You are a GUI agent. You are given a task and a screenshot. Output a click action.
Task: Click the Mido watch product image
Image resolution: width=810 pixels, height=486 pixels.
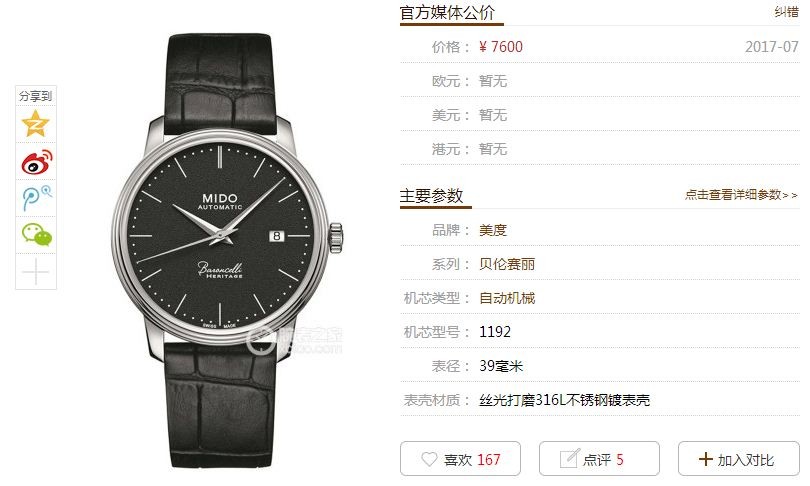coord(225,250)
